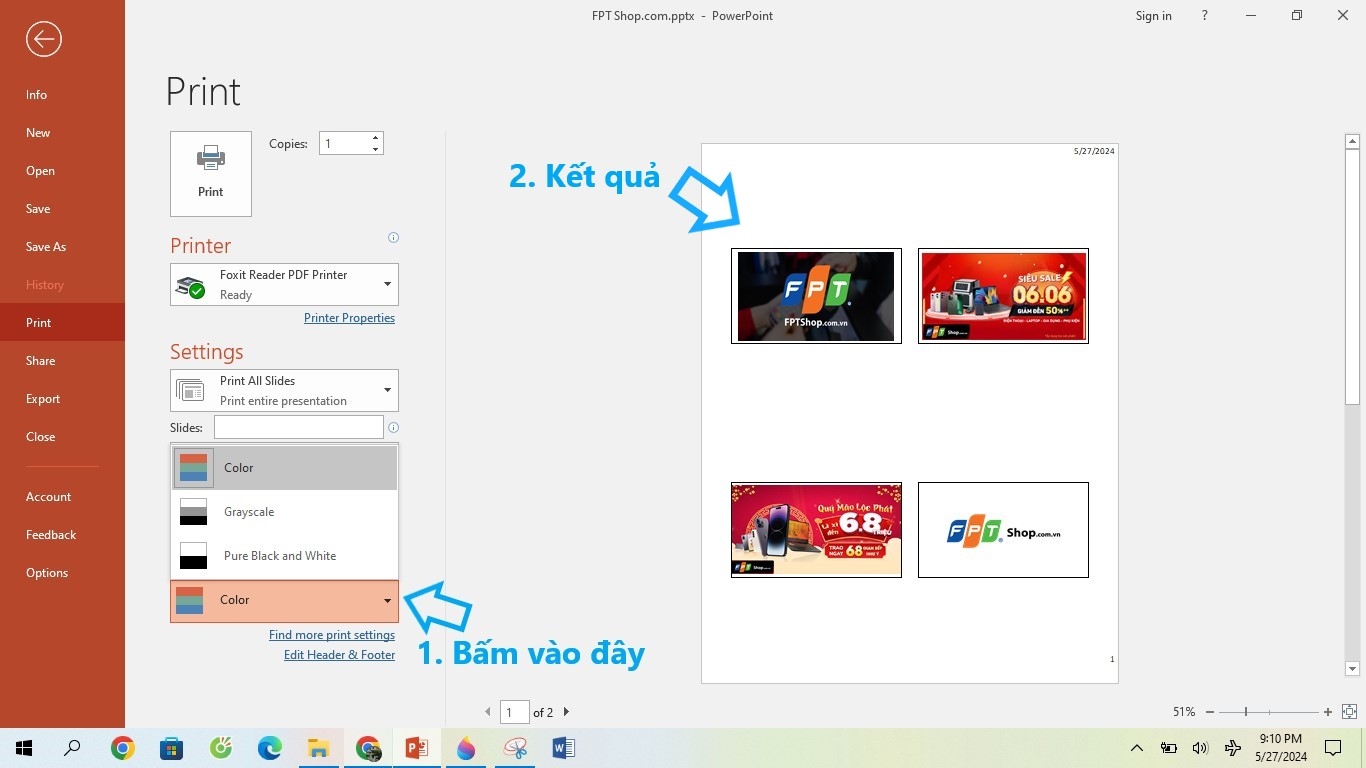Open the Share tab in sidebar

pos(62,361)
